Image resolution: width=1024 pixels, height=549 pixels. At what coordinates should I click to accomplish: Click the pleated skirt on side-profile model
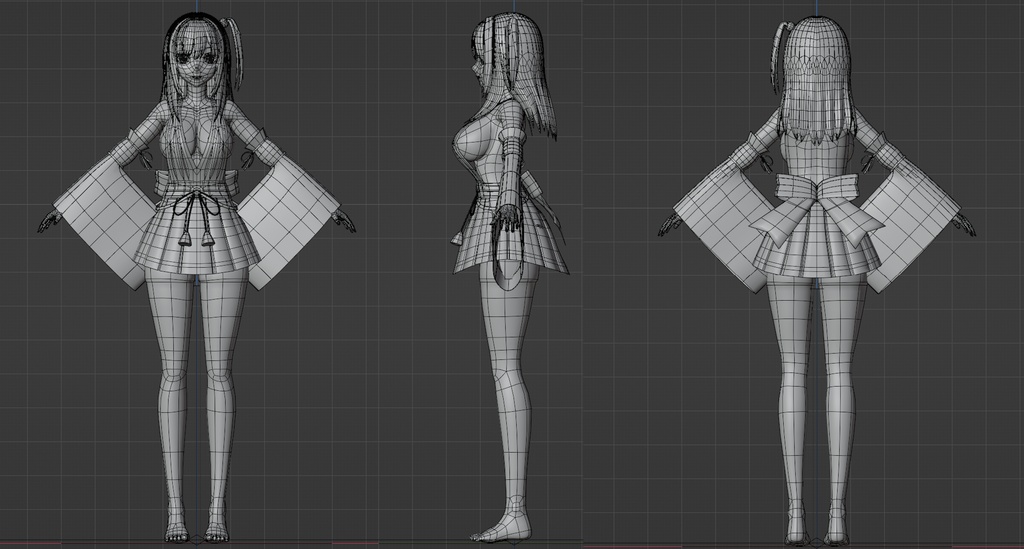point(511,235)
